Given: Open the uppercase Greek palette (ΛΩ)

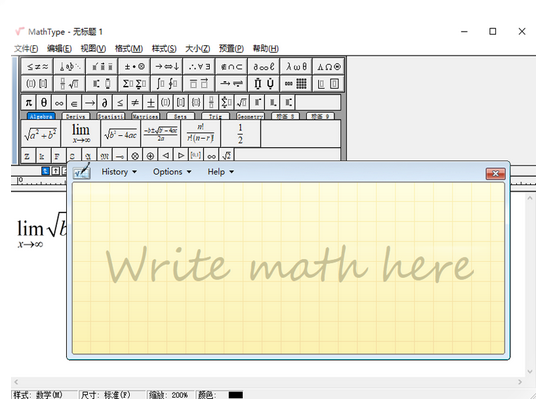Looking at the screenshot, I should (x=328, y=66).
